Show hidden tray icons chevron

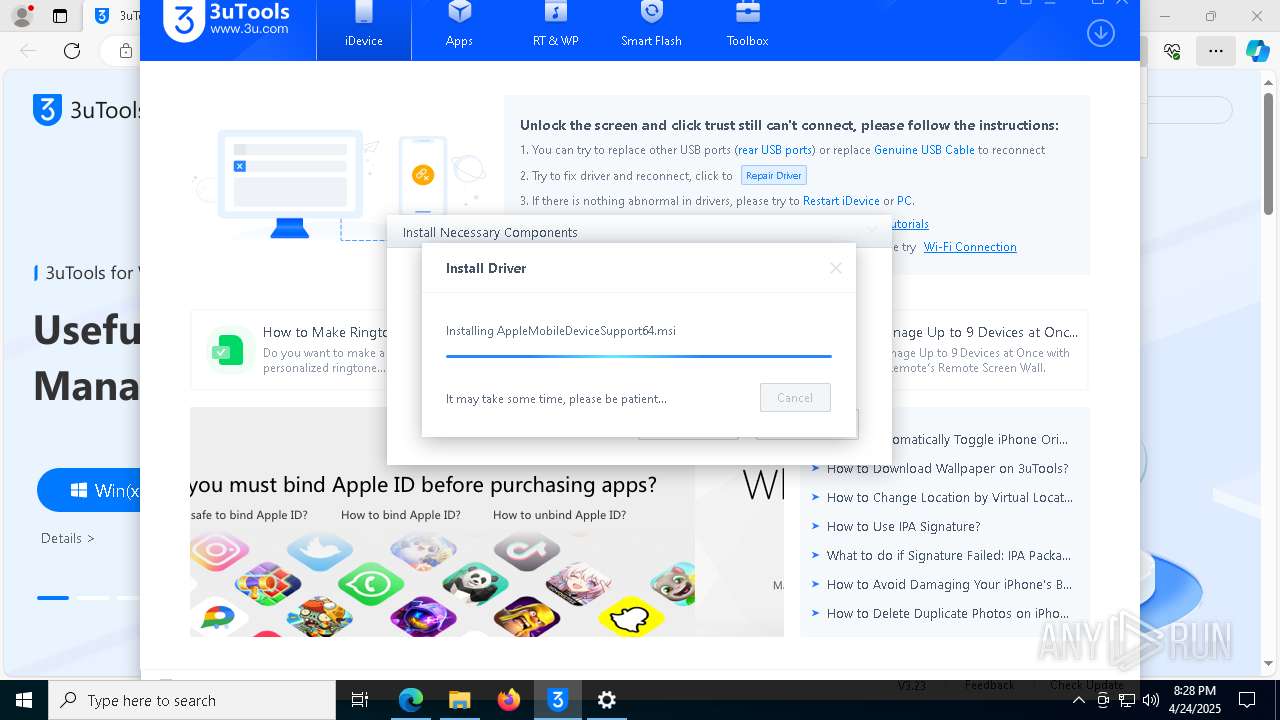(x=1079, y=700)
